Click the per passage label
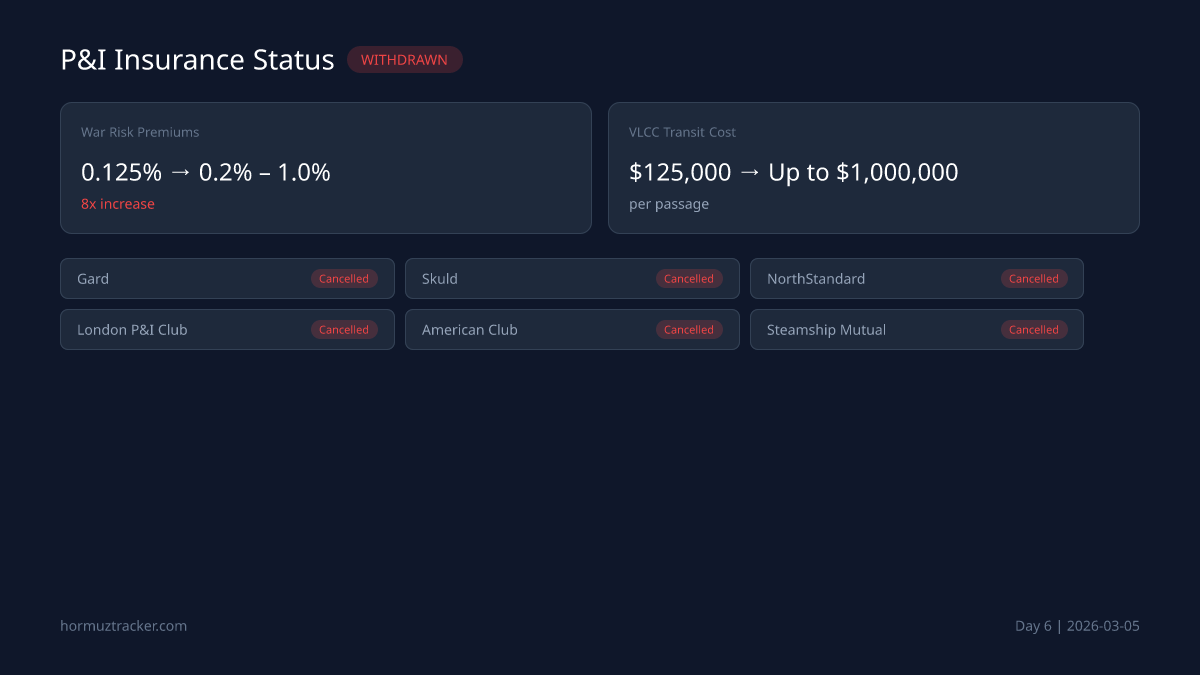 coord(669,203)
